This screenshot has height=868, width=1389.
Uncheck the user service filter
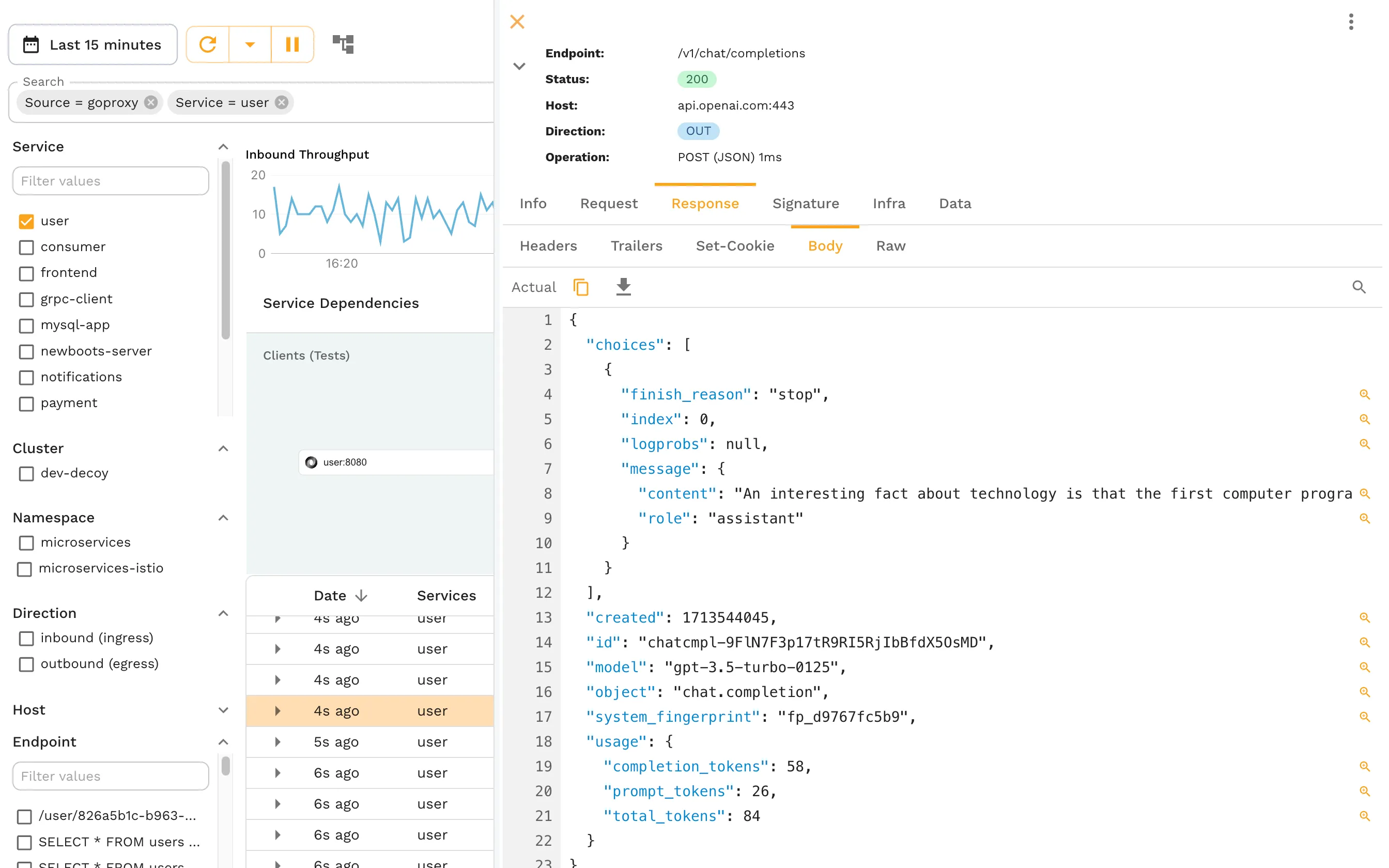(x=26, y=221)
